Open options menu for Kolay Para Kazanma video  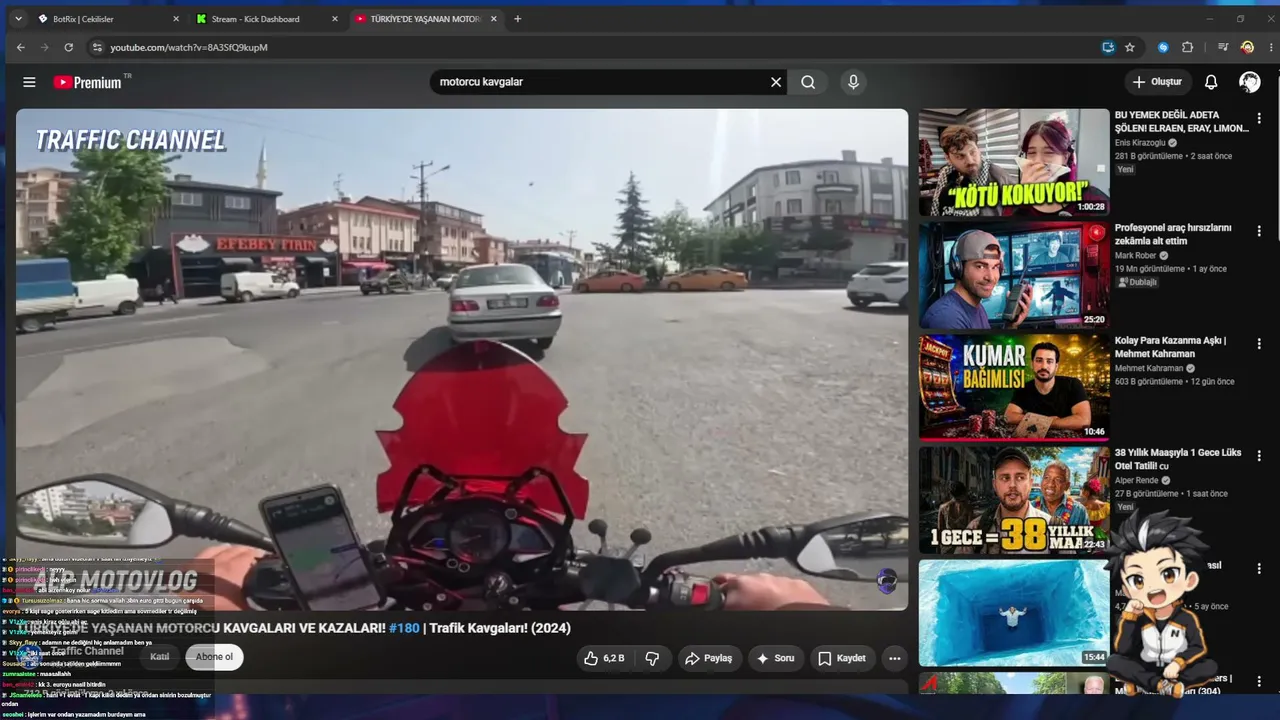pos(1259,344)
